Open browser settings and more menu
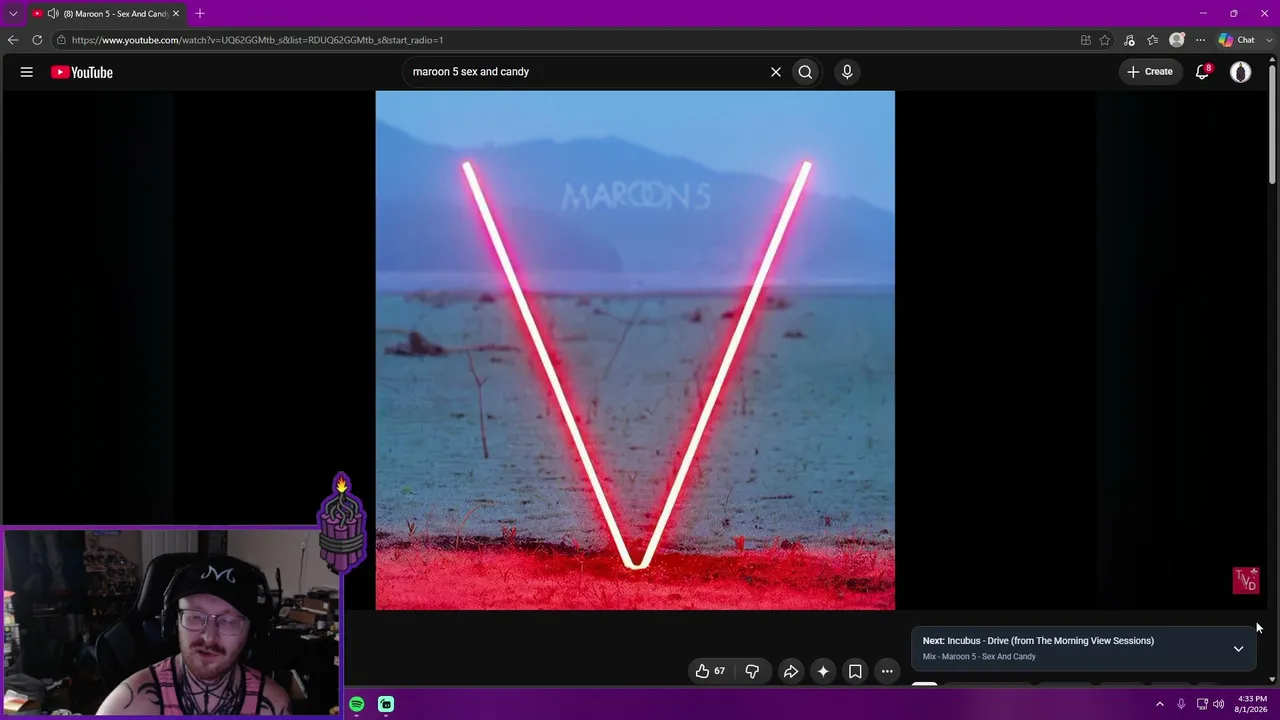The image size is (1280, 720). 1201,40
